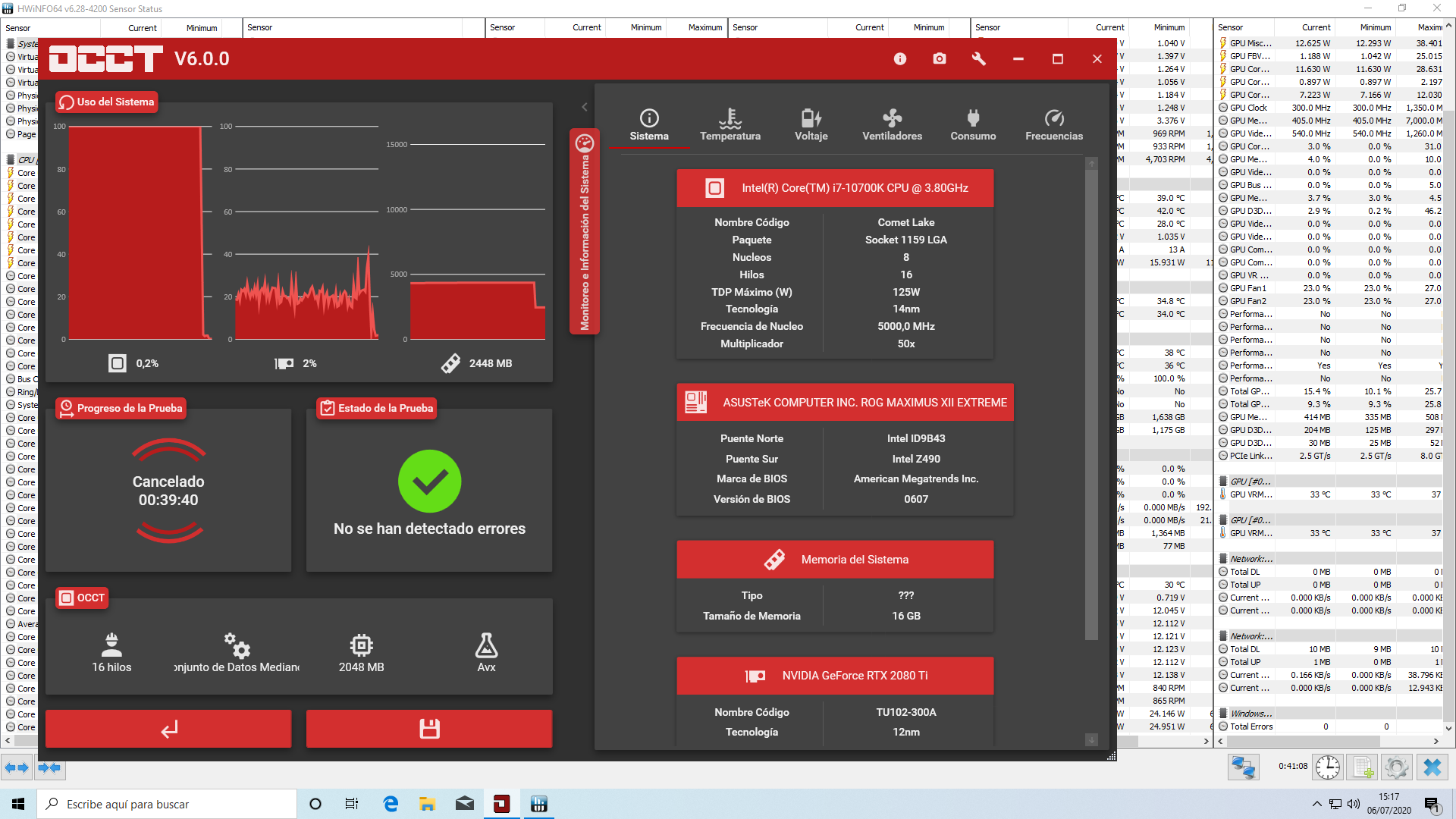
Task: Click the 16 hilos test option
Action: (111, 654)
